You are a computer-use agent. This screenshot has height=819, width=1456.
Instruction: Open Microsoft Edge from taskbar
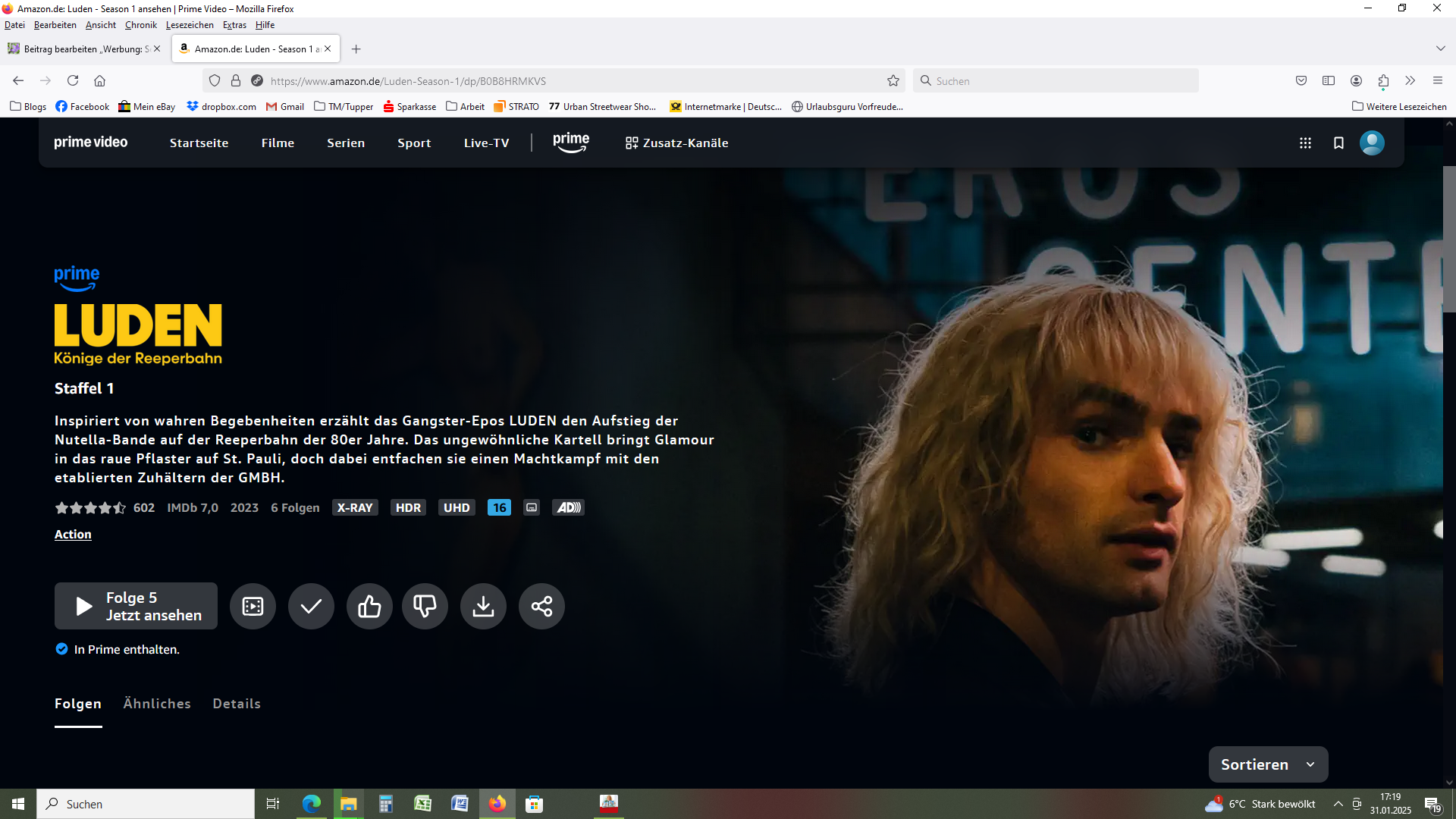tap(312, 804)
